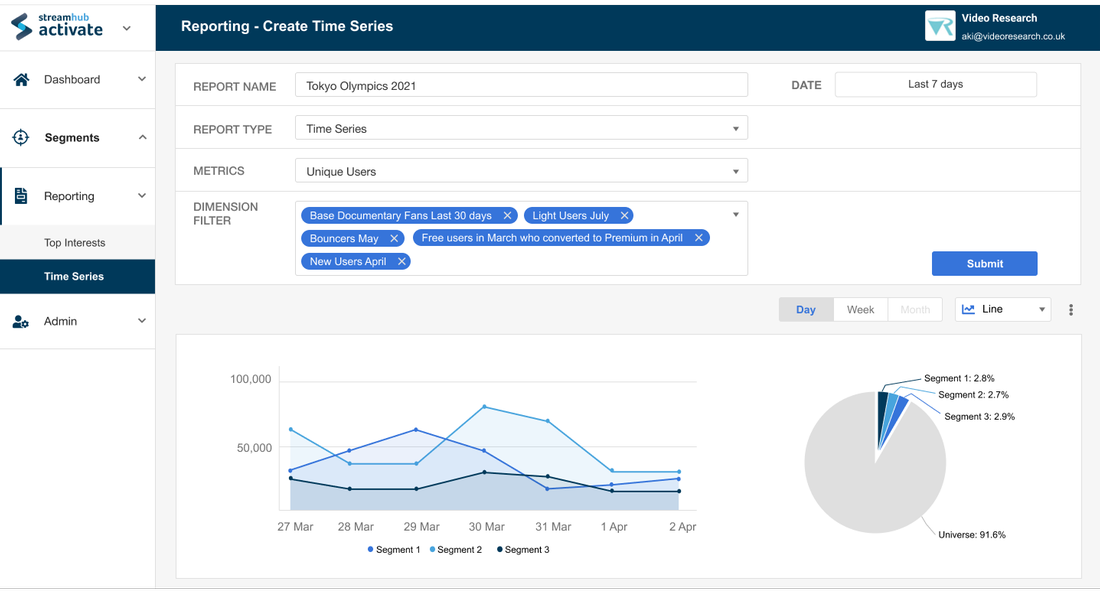The width and height of the screenshot is (1100, 596).
Task: Switch chart granularity to Day
Action: pyautogui.click(x=806, y=310)
